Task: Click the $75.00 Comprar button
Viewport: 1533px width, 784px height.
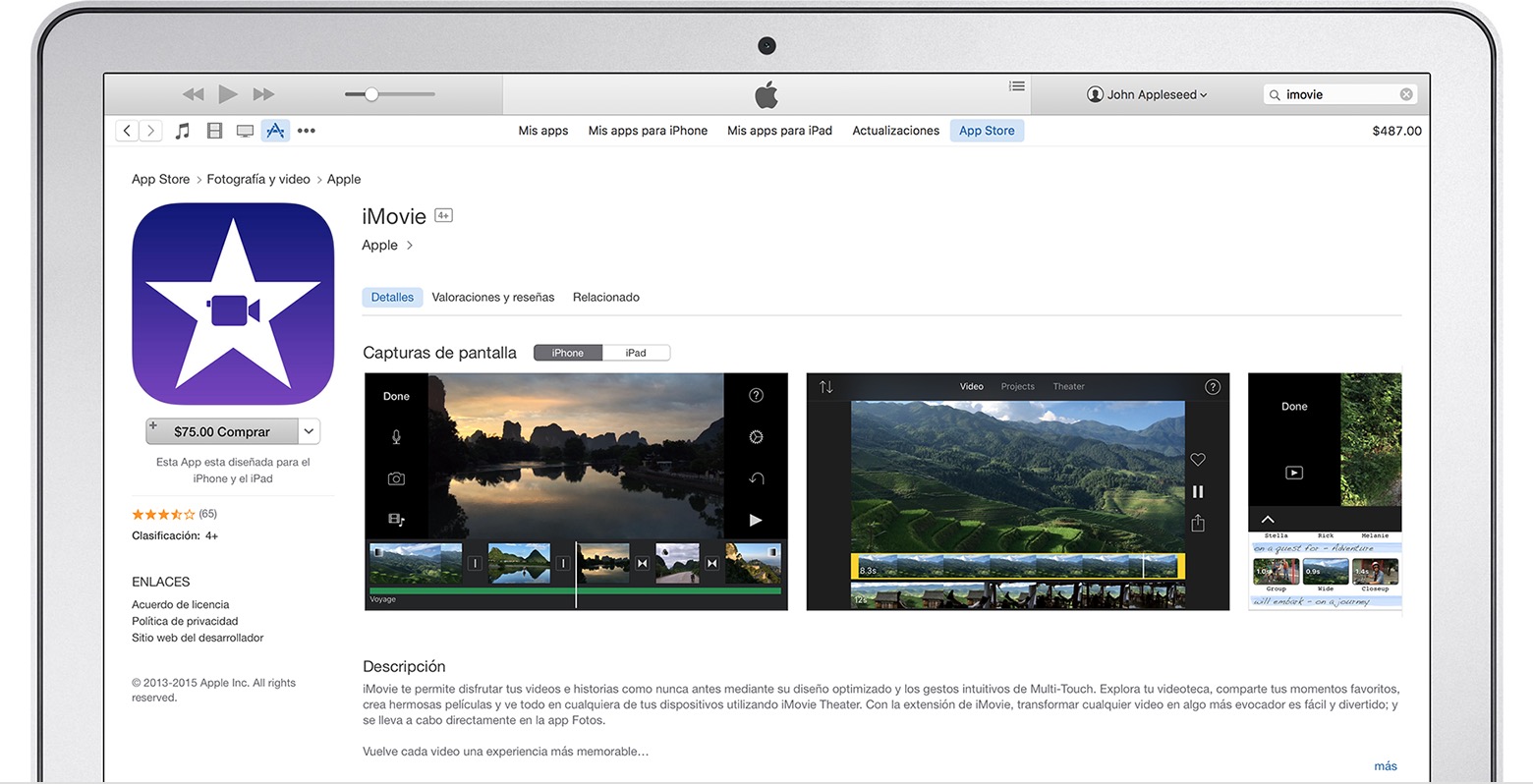Action: [226, 431]
